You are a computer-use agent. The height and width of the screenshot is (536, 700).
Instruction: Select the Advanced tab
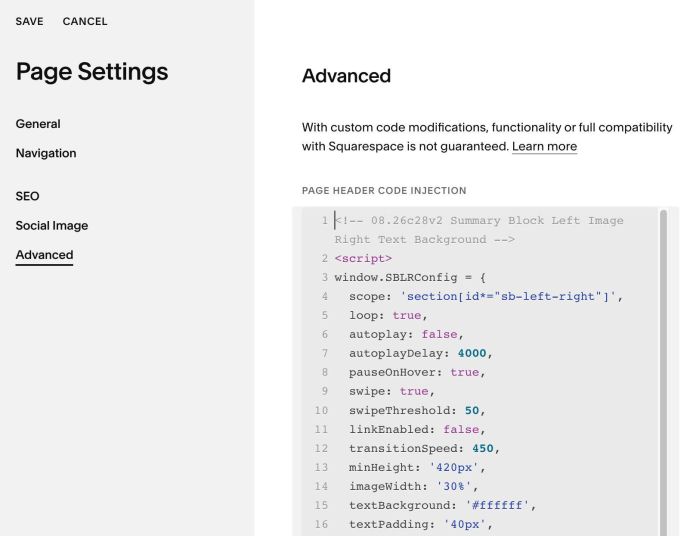[44, 255]
